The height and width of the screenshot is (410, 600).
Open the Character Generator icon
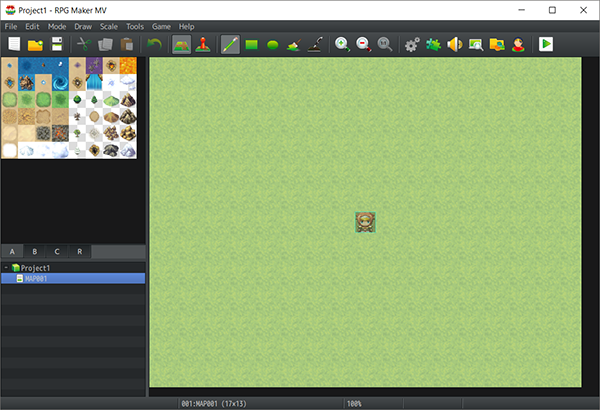coord(518,44)
